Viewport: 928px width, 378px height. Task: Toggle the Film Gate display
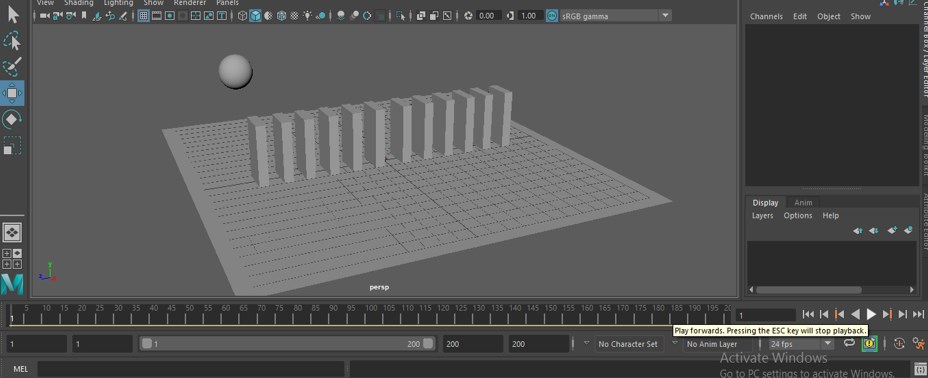[x=157, y=16]
